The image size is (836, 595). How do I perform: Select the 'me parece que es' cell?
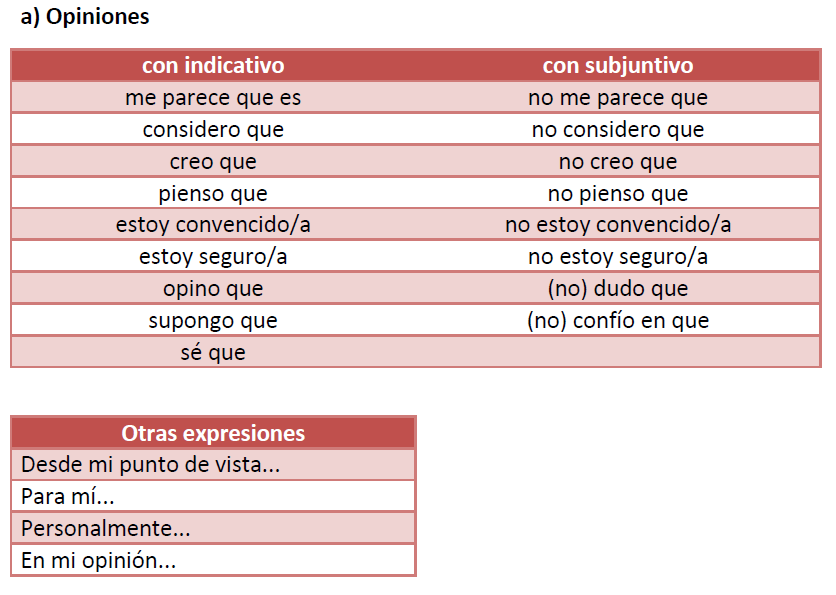coord(213,98)
